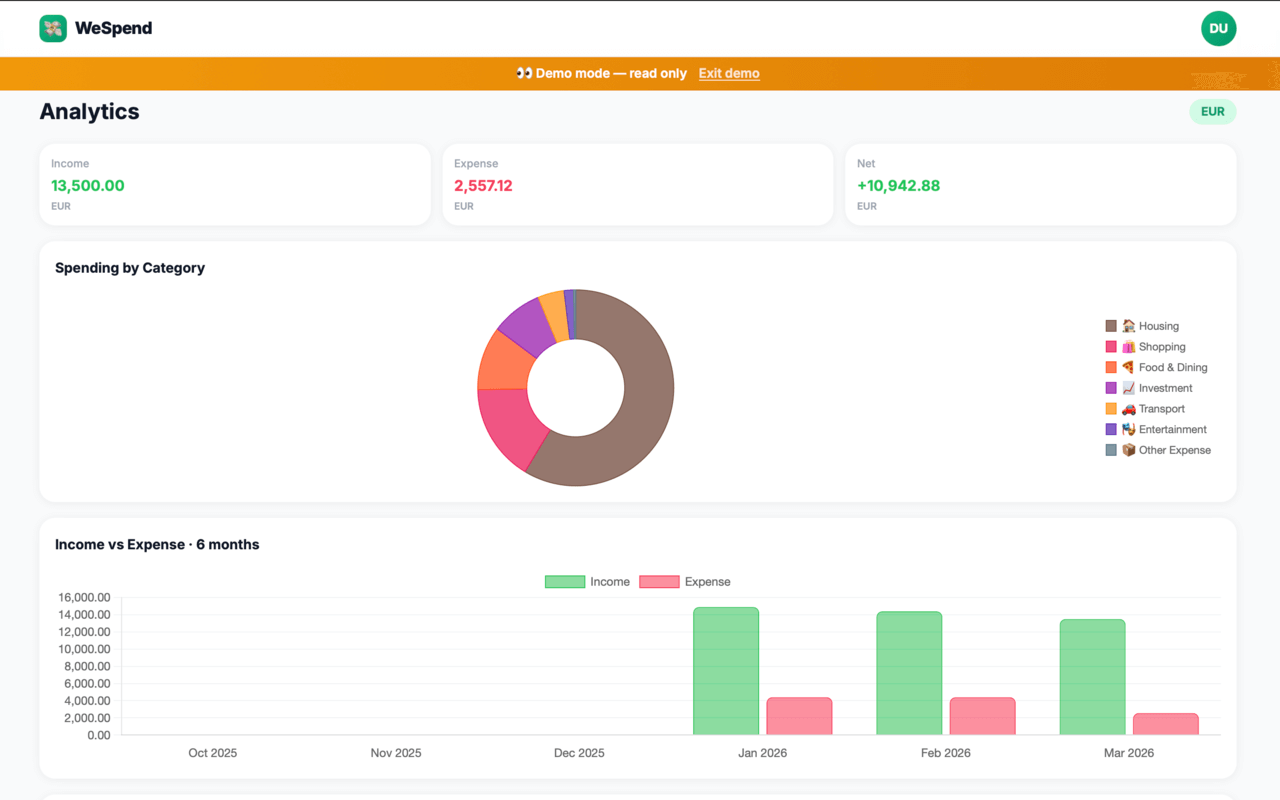The width and height of the screenshot is (1280, 800).
Task: Click the Net summary card
Action: pos(1040,184)
